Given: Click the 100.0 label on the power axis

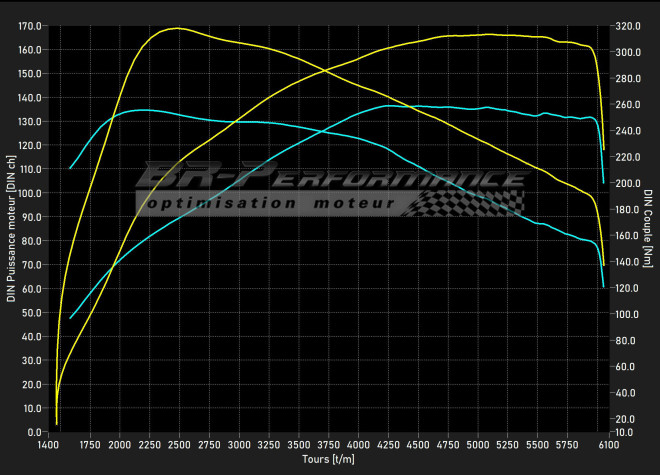Looking at the screenshot, I should (31, 193).
